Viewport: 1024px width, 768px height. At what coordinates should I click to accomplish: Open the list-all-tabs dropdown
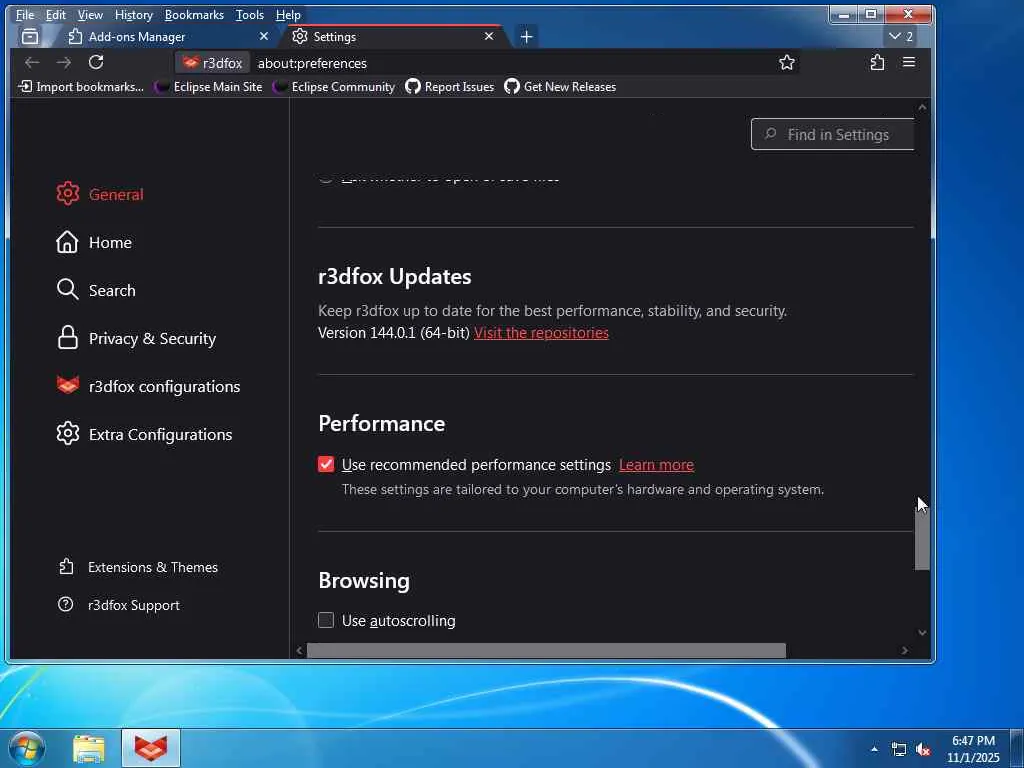[901, 37]
